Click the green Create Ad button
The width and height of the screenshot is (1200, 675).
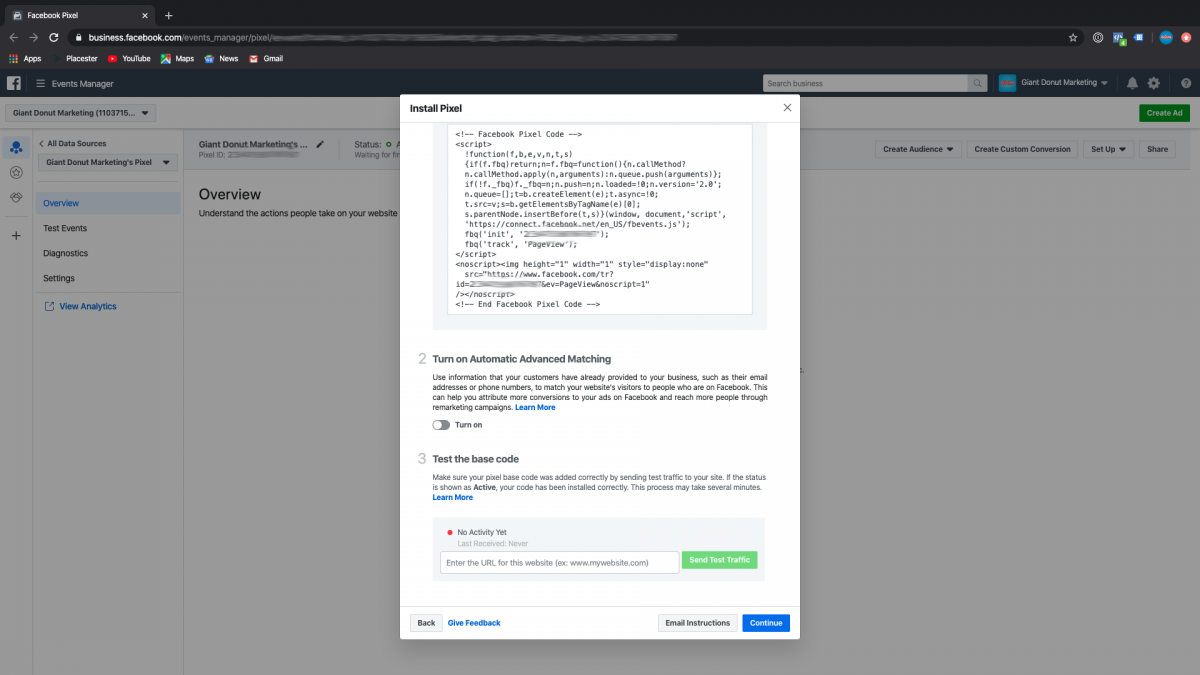click(x=1164, y=113)
